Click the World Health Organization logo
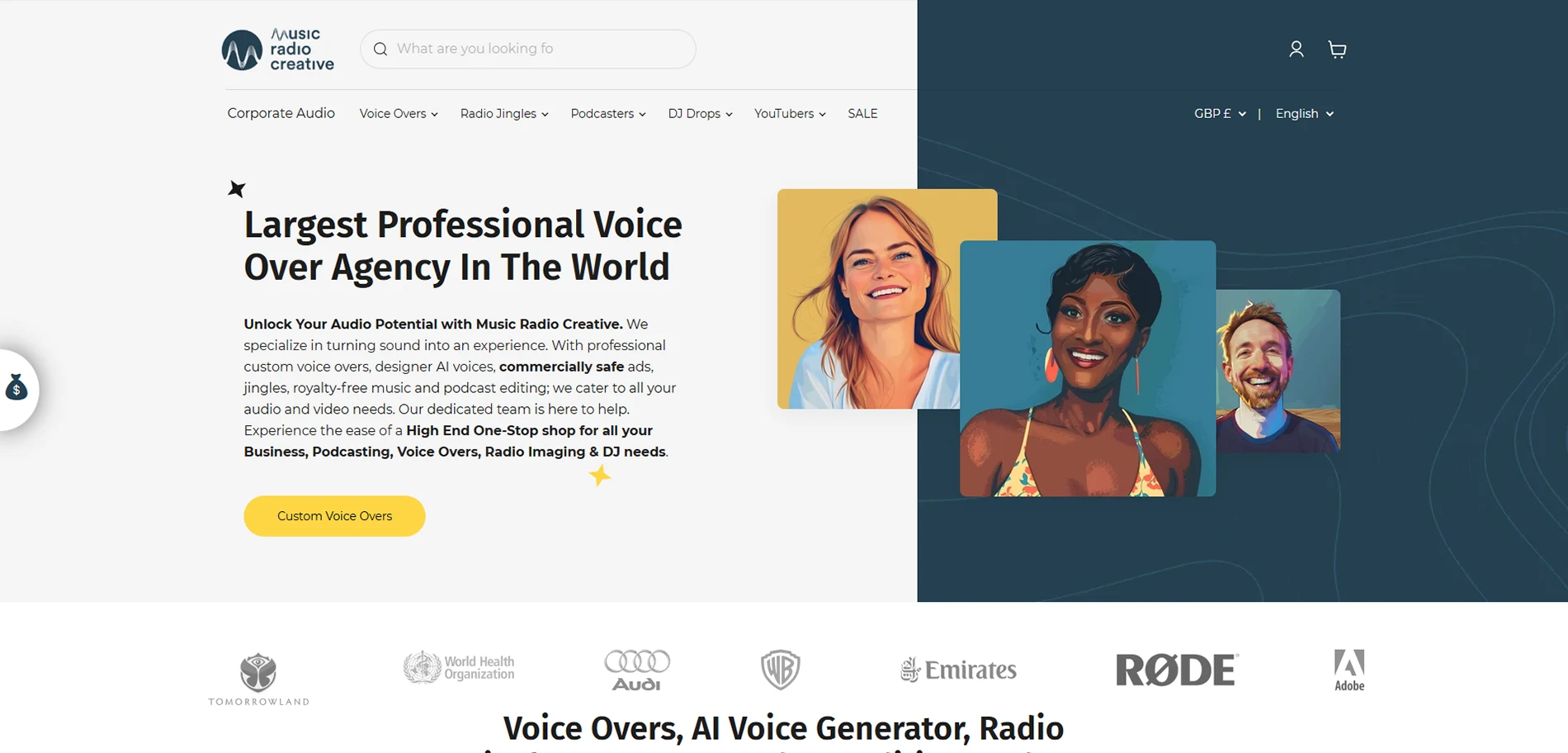The image size is (1568, 753). coord(458,665)
